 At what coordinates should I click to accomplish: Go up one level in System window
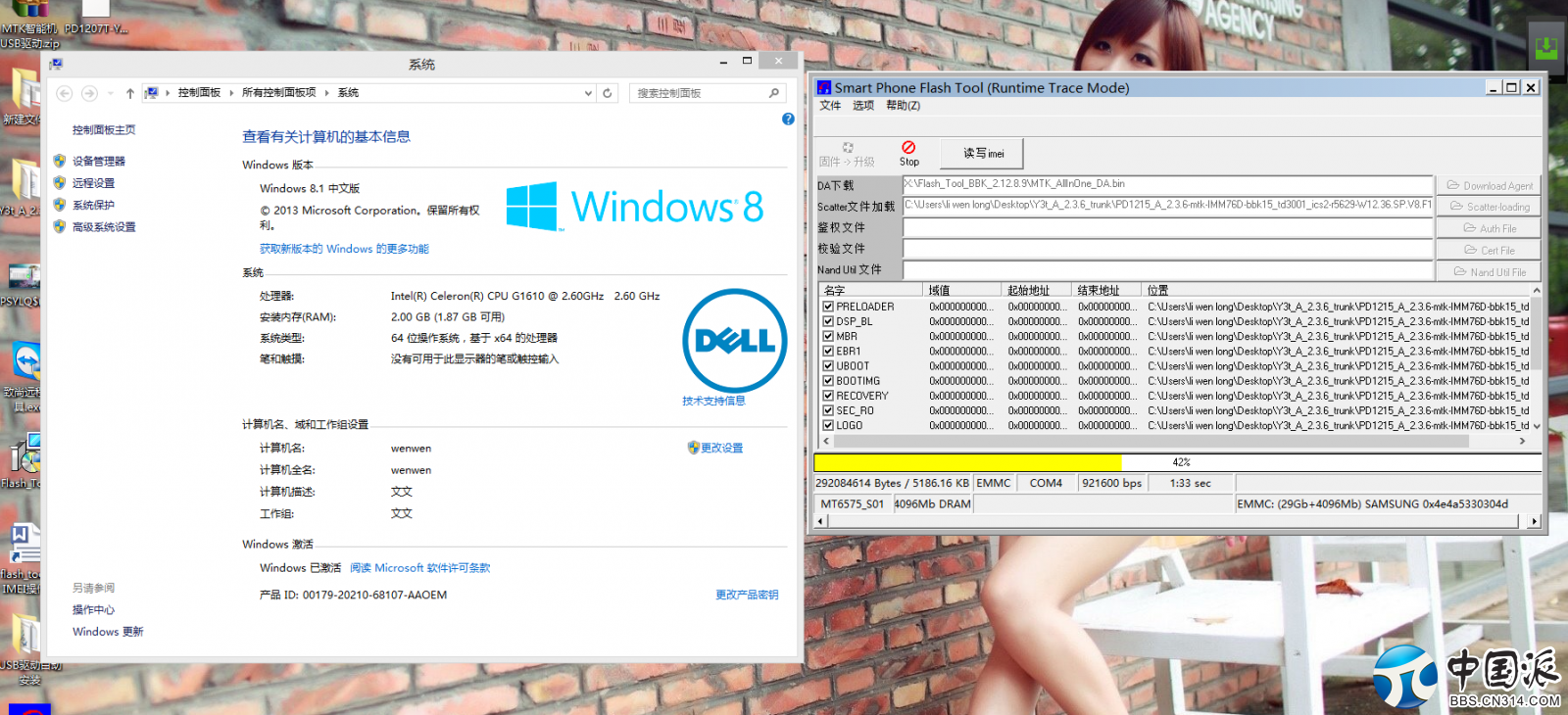click(x=129, y=93)
